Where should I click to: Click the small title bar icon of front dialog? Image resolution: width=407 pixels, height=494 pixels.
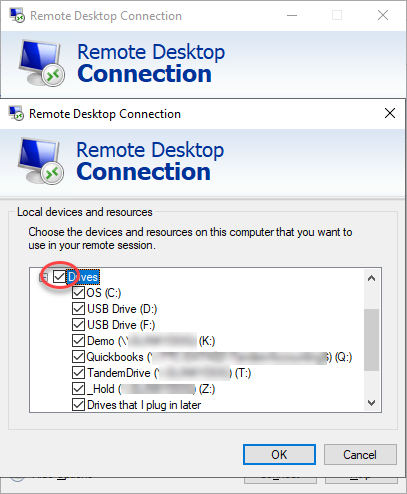pos(16,114)
